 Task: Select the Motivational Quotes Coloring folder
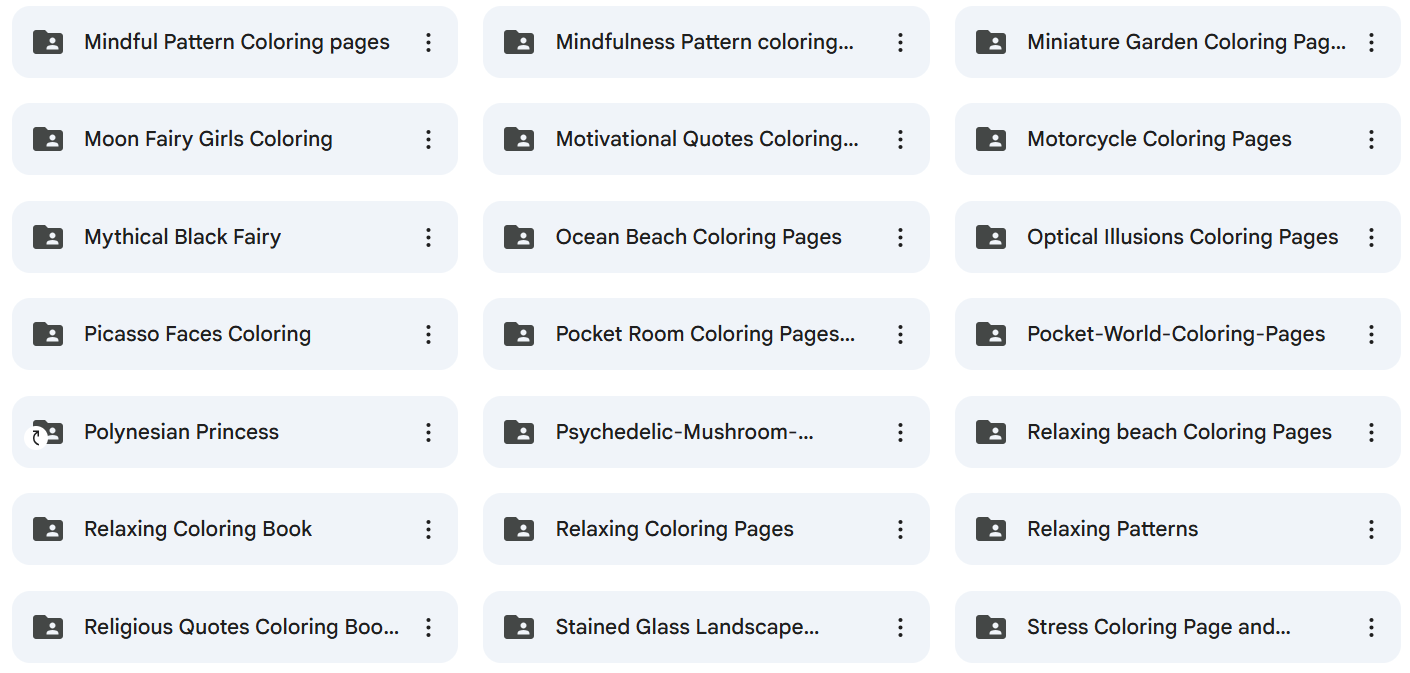(x=706, y=139)
